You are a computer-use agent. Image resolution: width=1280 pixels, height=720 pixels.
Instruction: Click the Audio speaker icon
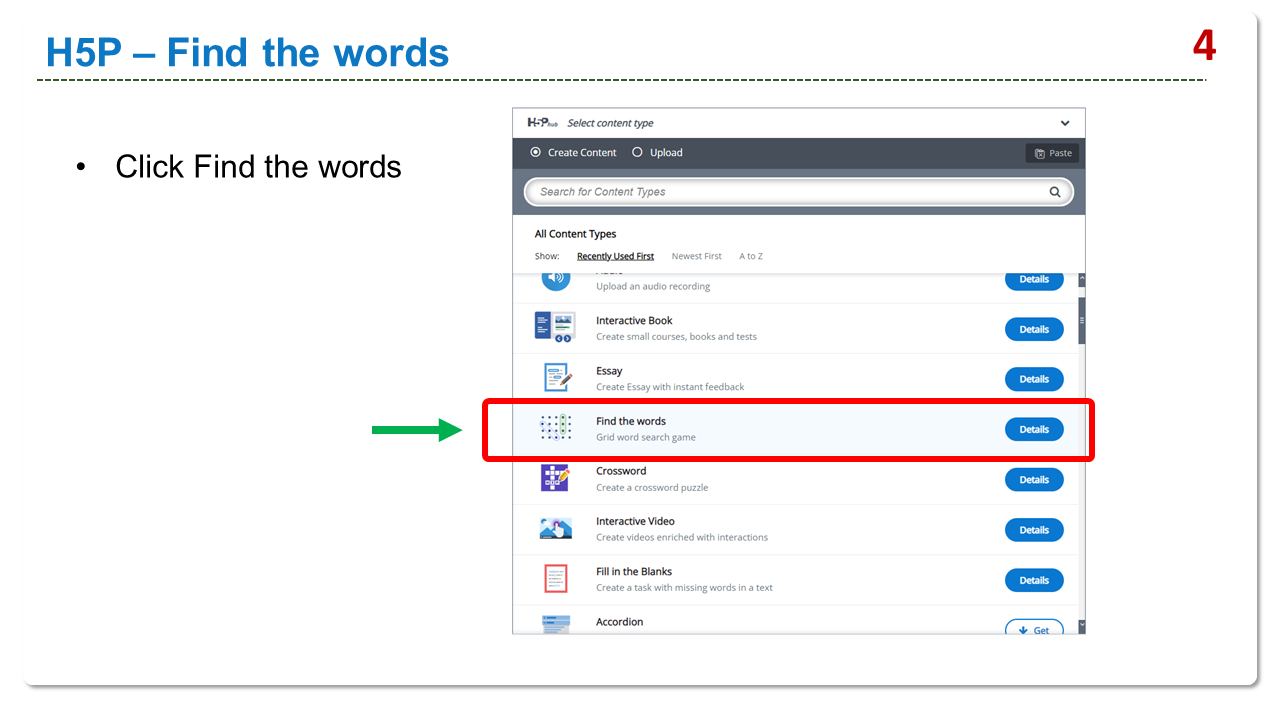coord(555,279)
